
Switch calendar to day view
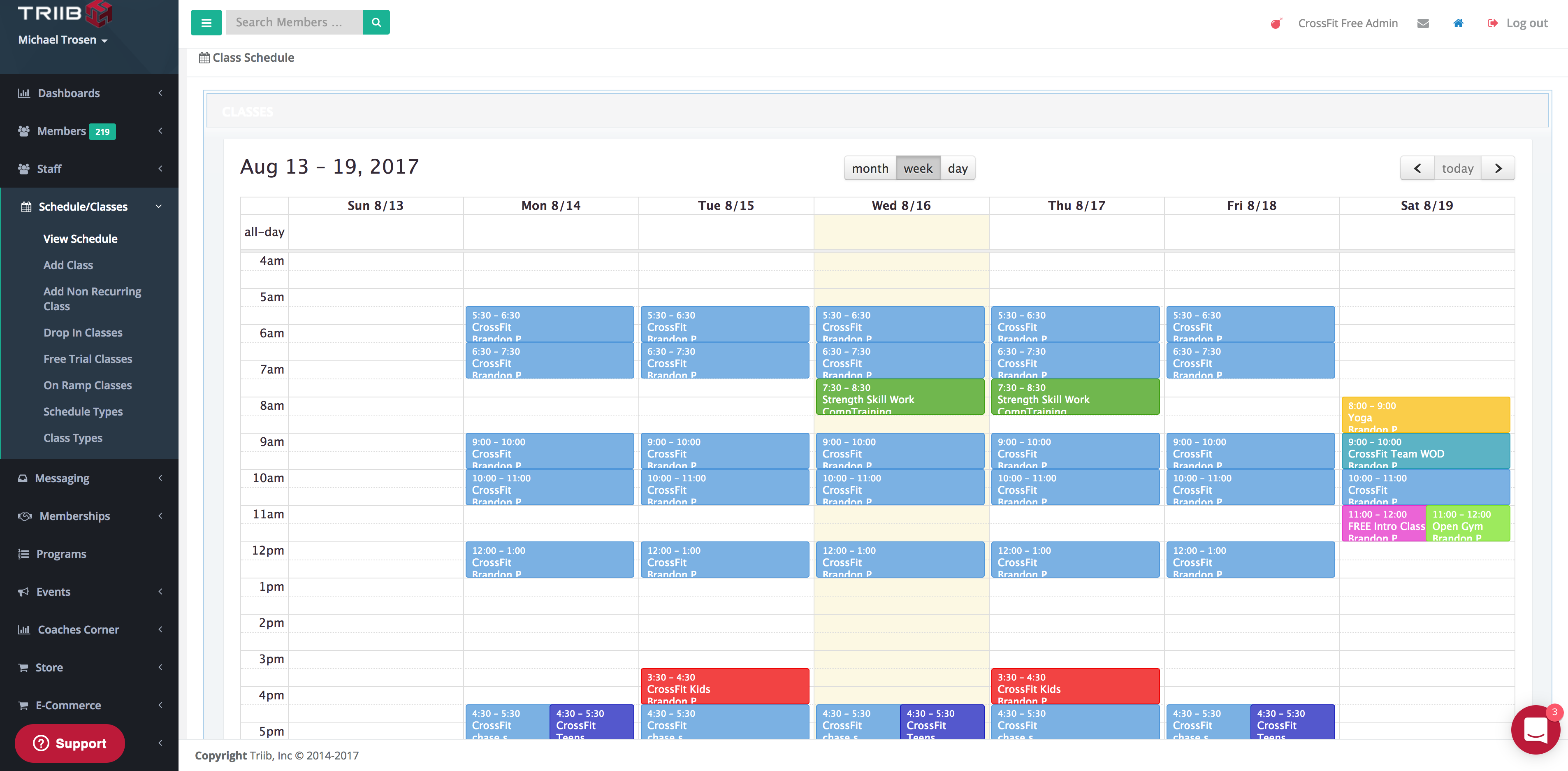(x=957, y=168)
